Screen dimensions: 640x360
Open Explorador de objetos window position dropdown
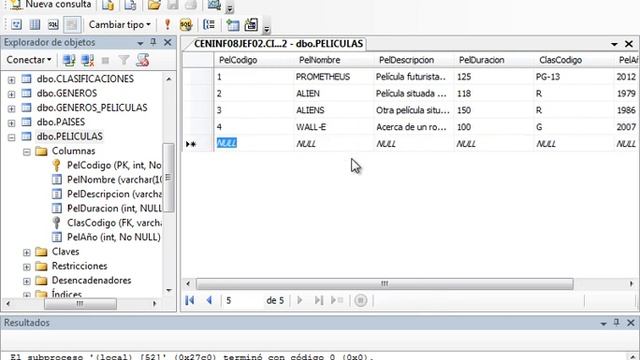point(140,43)
